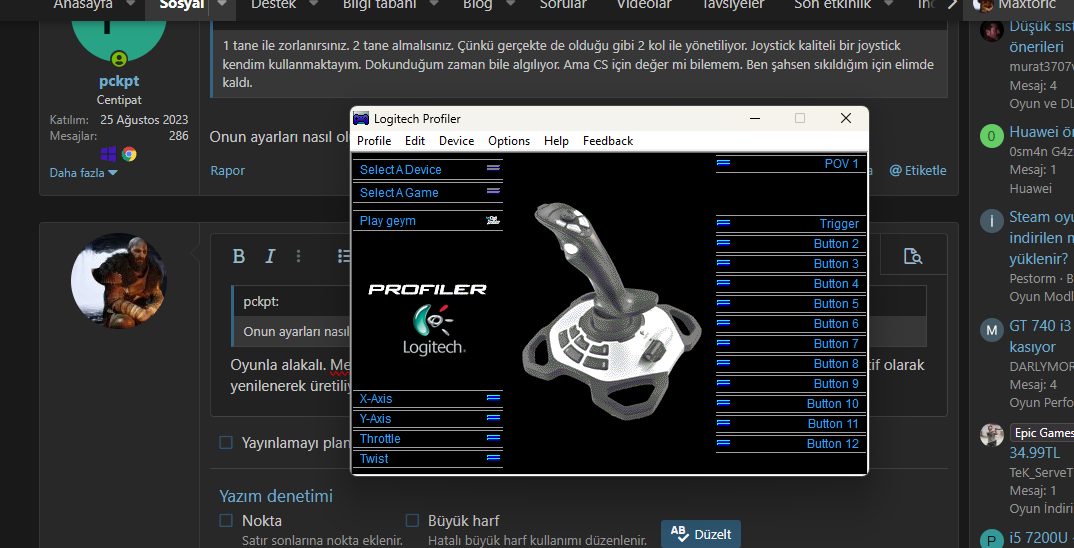Open the Feedback menu in Logitech Profiler
This screenshot has height=548, width=1074.
pos(608,140)
